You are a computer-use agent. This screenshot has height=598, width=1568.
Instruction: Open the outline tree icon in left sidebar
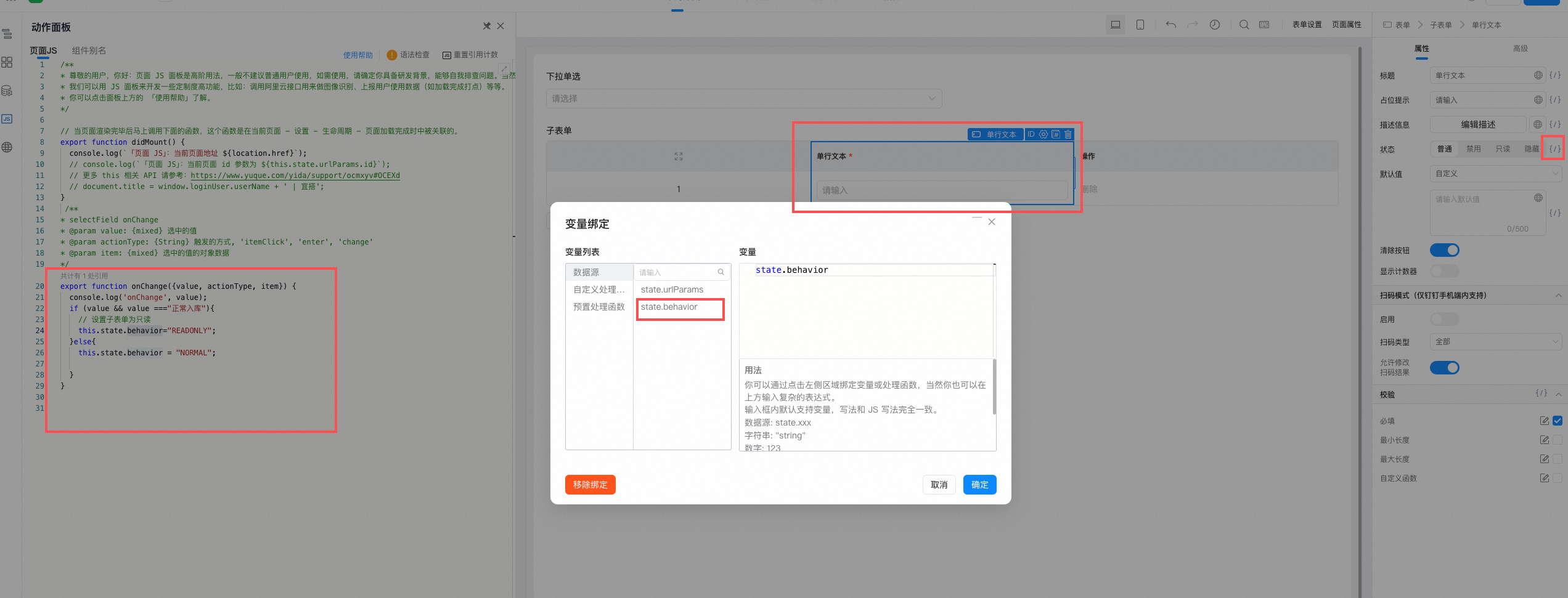point(7,34)
